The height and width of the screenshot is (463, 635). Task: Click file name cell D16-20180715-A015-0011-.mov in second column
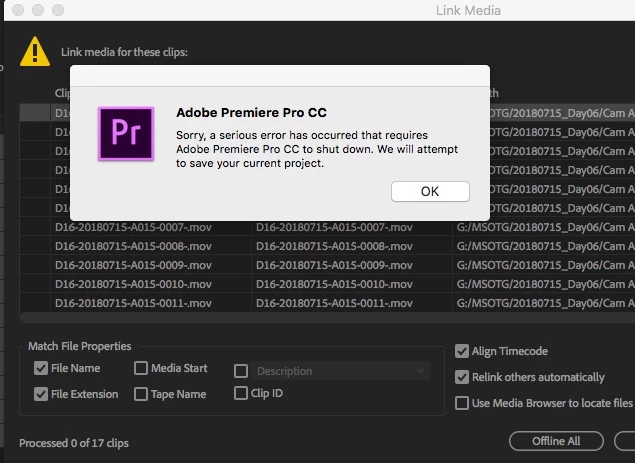tap(335, 303)
